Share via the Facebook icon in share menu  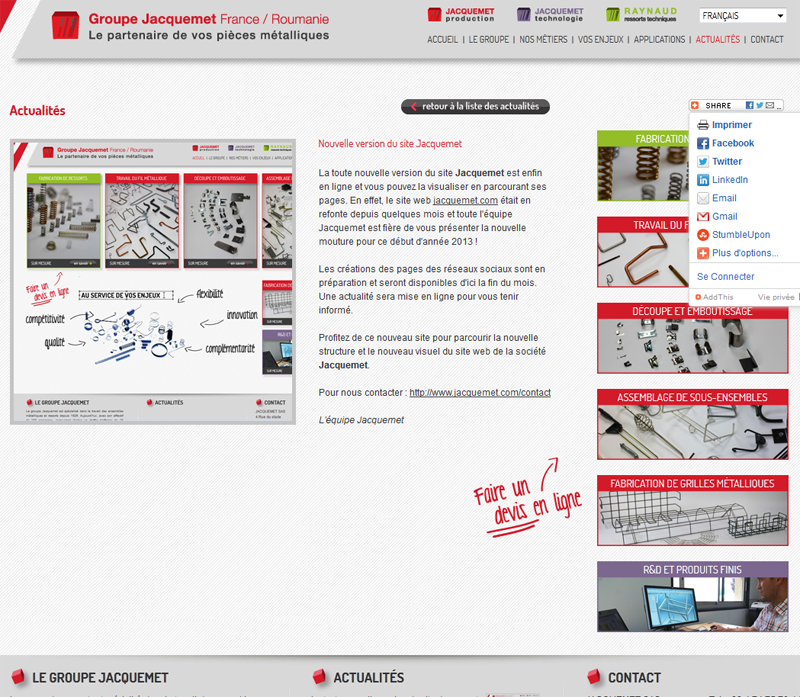tap(703, 143)
